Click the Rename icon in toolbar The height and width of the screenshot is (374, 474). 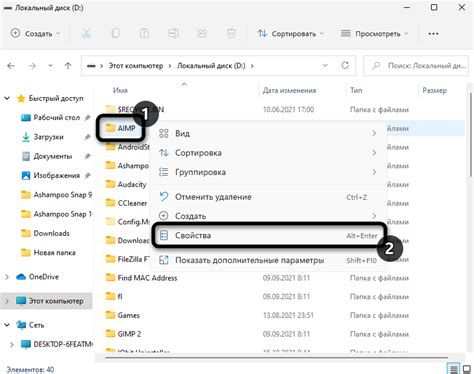(173, 33)
